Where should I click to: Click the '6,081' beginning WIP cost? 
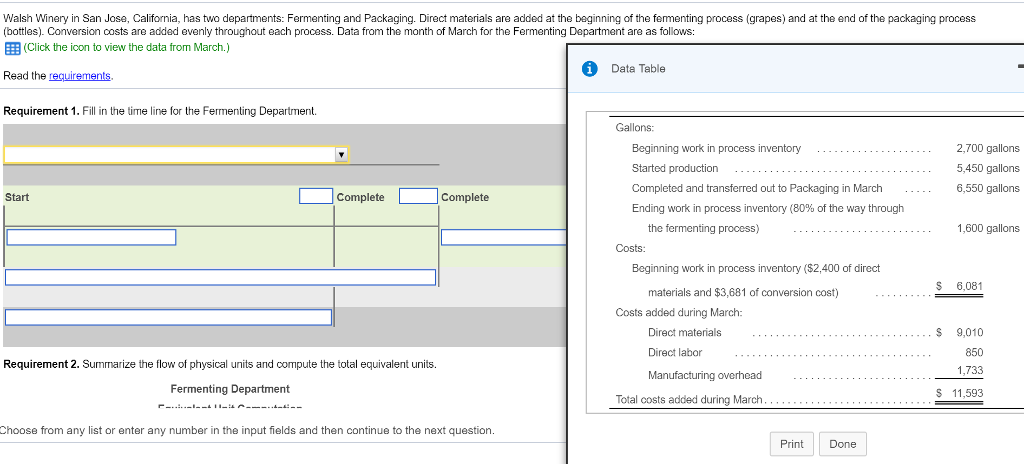tap(970, 286)
